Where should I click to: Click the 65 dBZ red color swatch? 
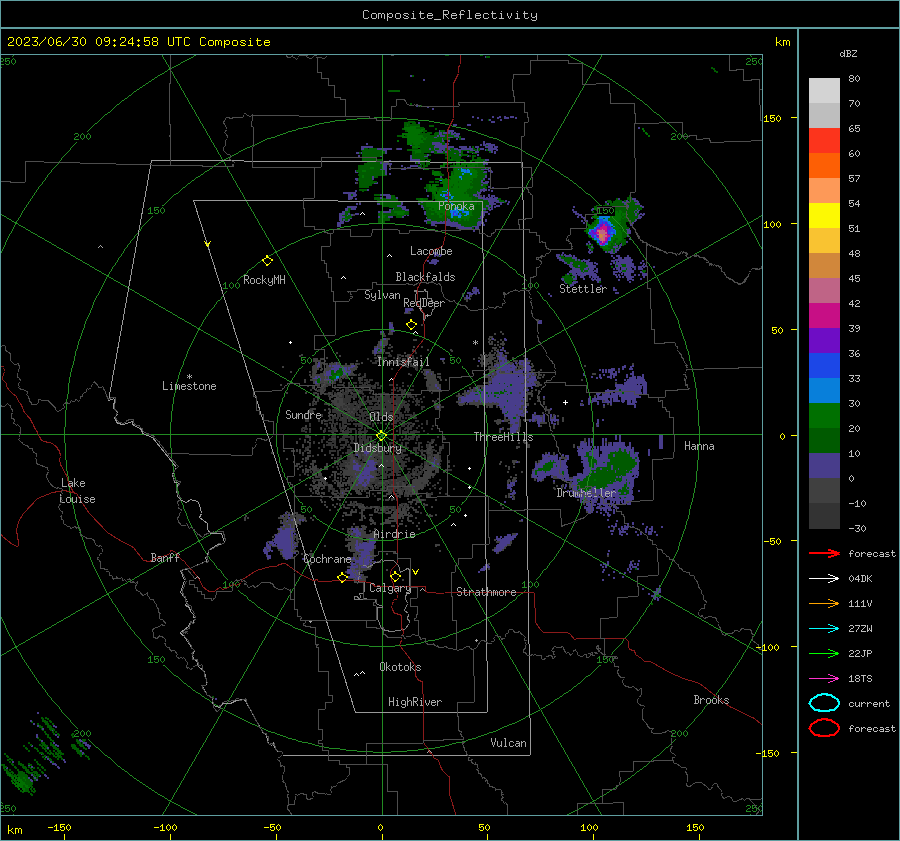824,140
